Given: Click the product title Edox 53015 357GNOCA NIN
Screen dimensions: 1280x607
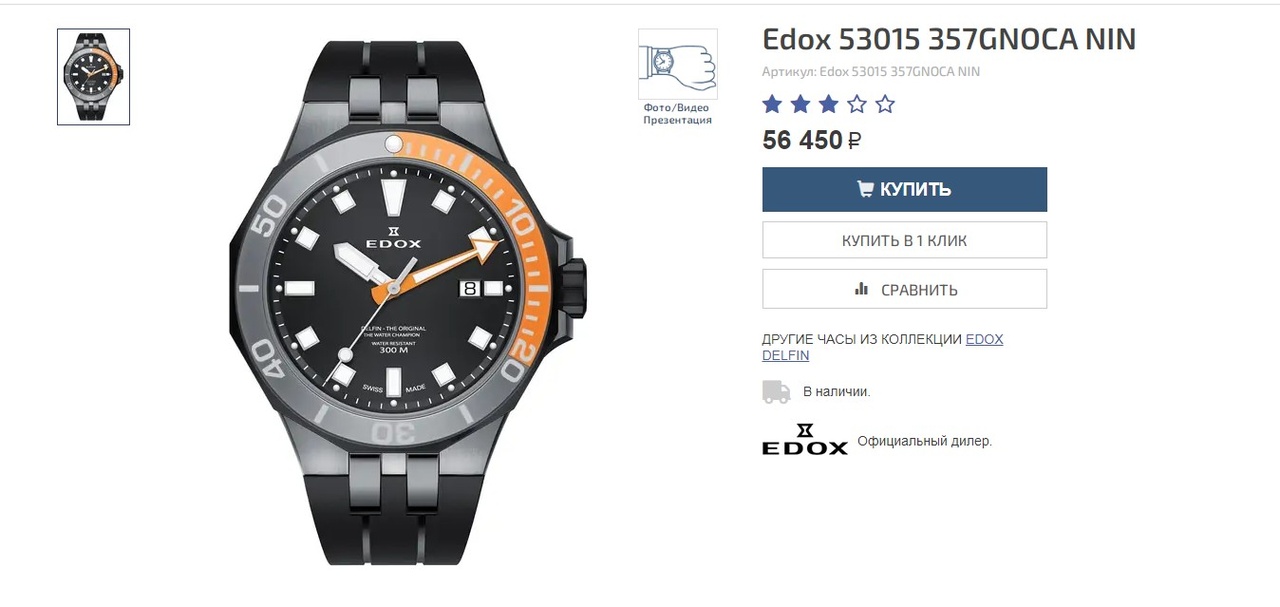Looking at the screenshot, I should (949, 39).
